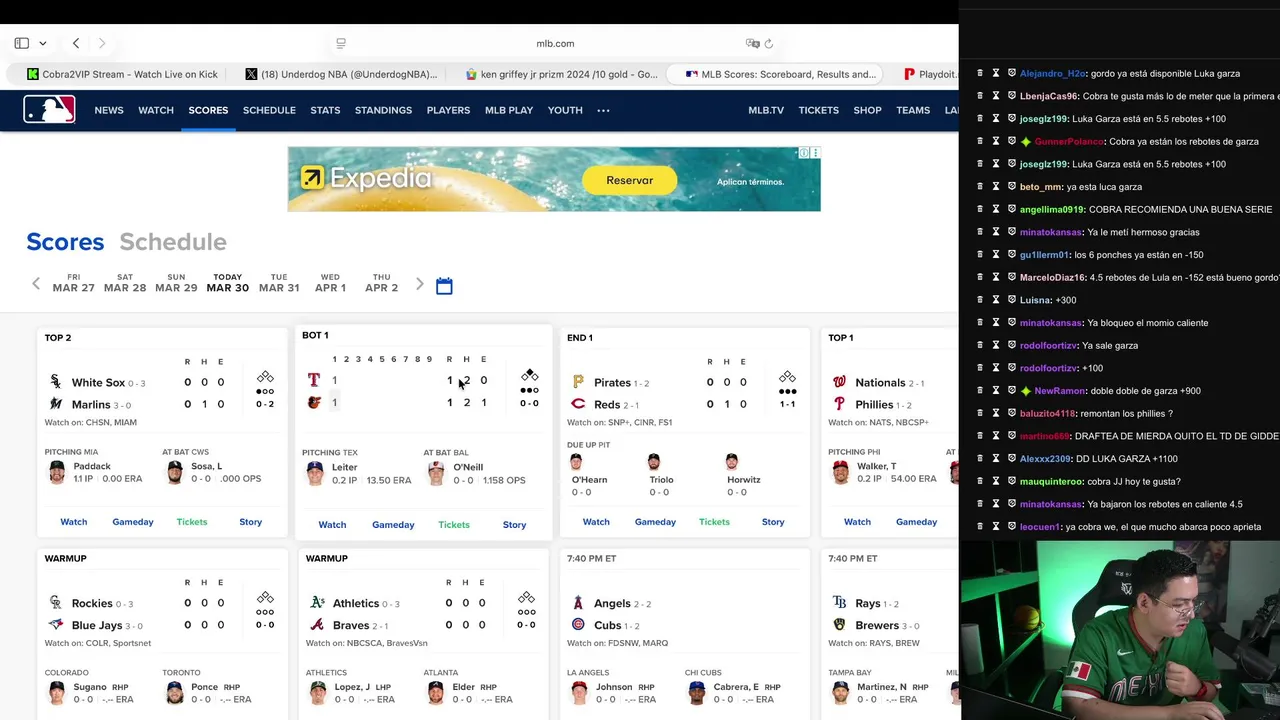Click Tickets on the Pirates–Reds card
The width and height of the screenshot is (1280, 720).
point(714,522)
